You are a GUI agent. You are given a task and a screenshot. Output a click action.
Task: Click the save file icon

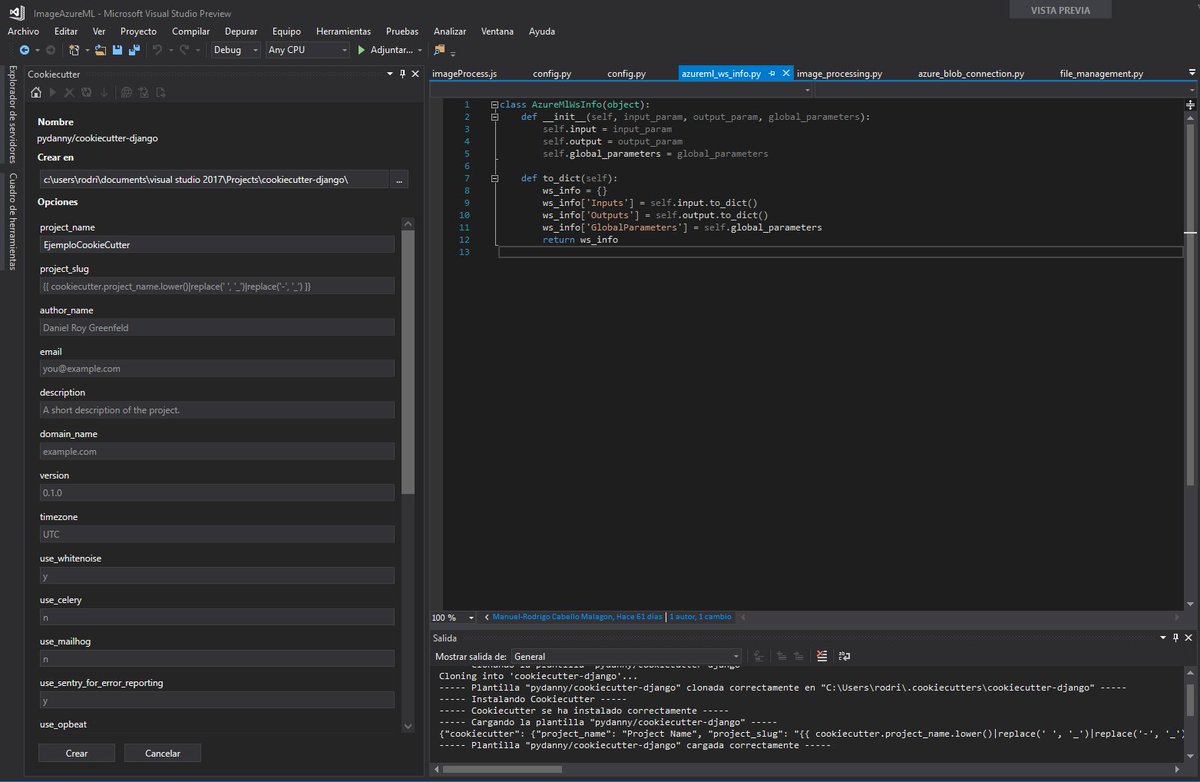(117, 50)
